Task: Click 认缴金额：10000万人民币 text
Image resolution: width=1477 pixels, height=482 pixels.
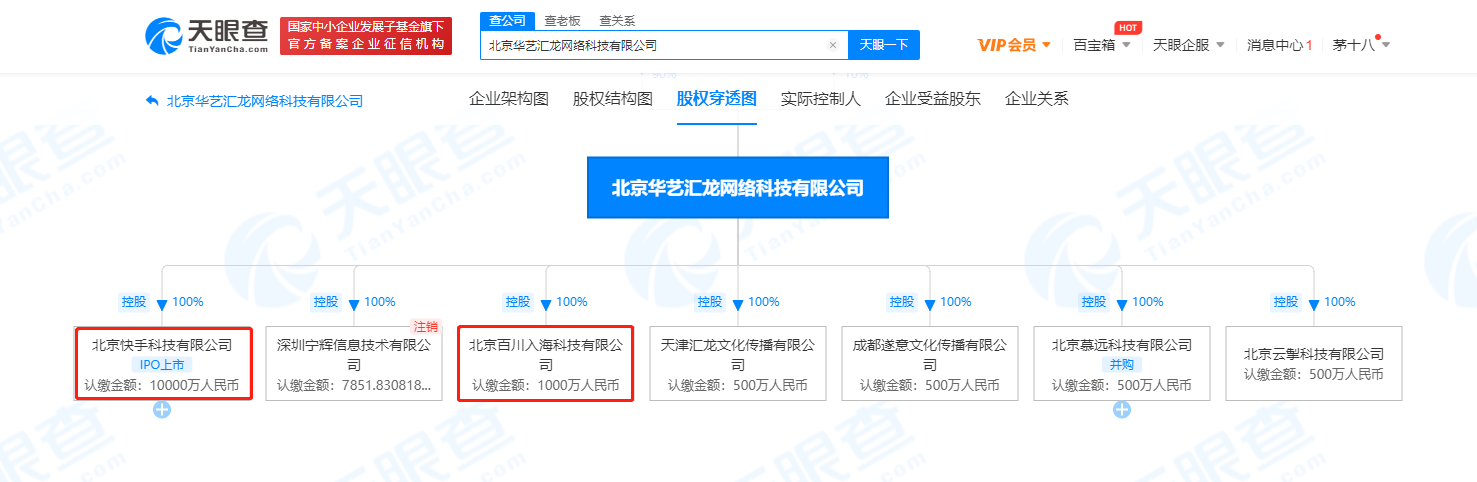Action: coord(162,384)
